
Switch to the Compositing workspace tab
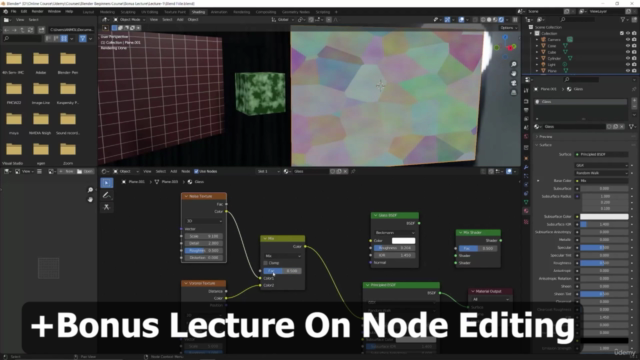point(266,12)
